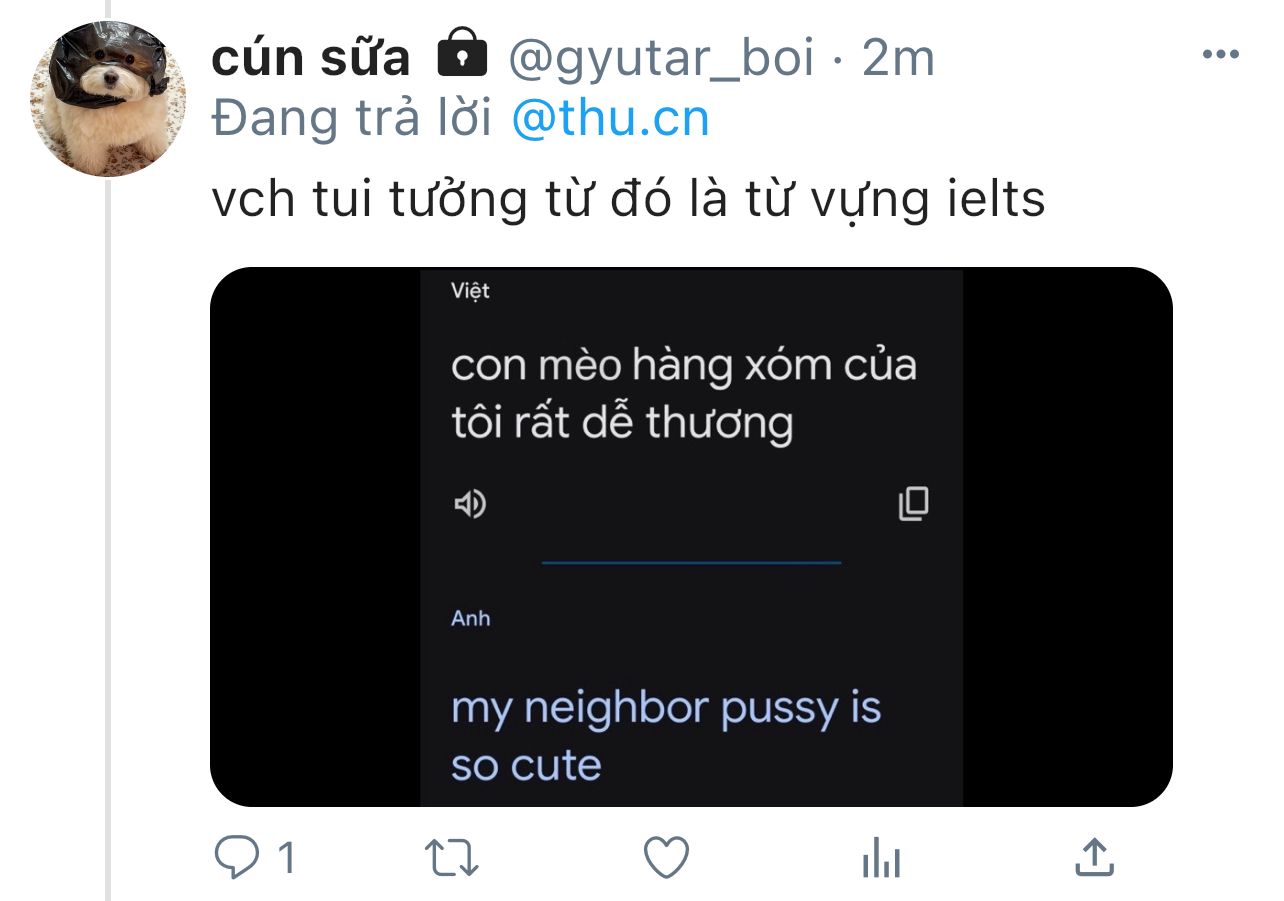Click the @gyutar_boi username handle
This screenshot has height=901, width=1284.
(x=661, y=61)
